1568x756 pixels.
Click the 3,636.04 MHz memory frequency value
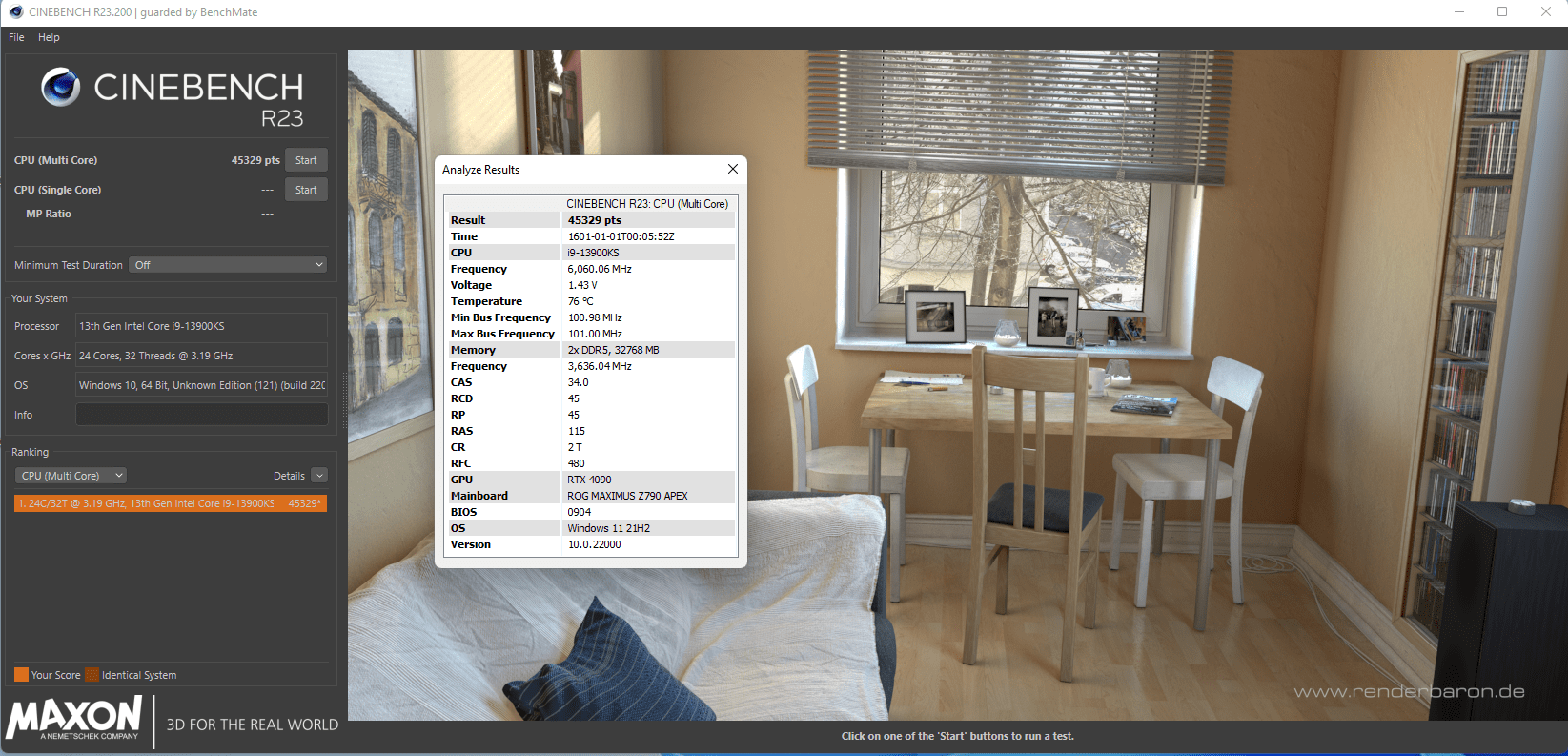coord(600,366)
